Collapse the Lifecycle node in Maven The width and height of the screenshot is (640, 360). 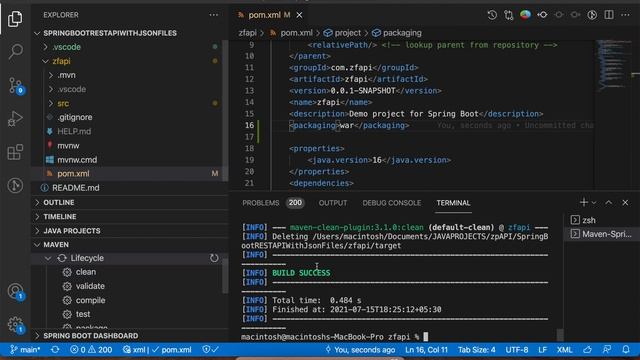(48, 258)
